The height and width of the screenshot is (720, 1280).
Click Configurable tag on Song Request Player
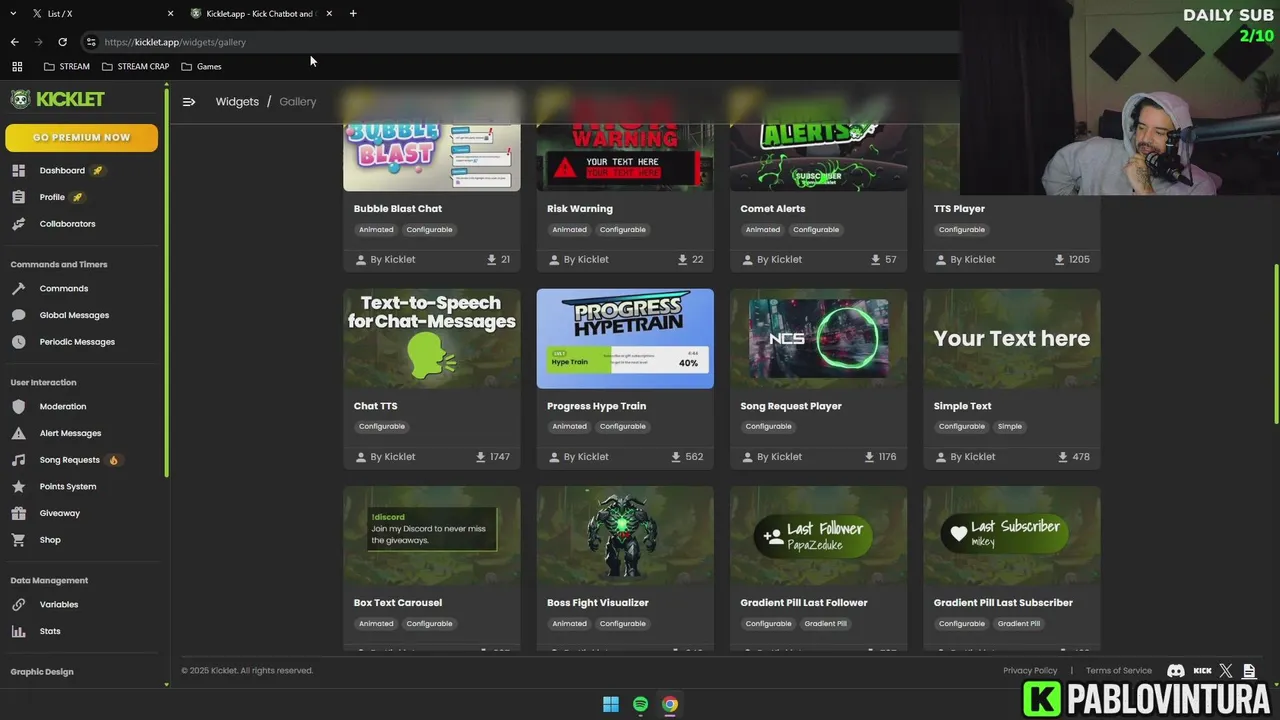pos(768,427)
